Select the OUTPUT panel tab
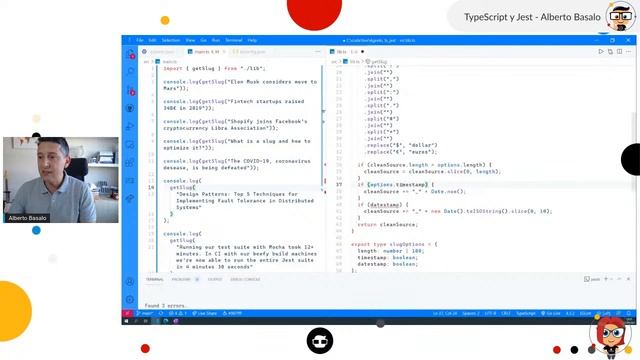This screenshot has width=640, height=360. (x=215, y=279)
